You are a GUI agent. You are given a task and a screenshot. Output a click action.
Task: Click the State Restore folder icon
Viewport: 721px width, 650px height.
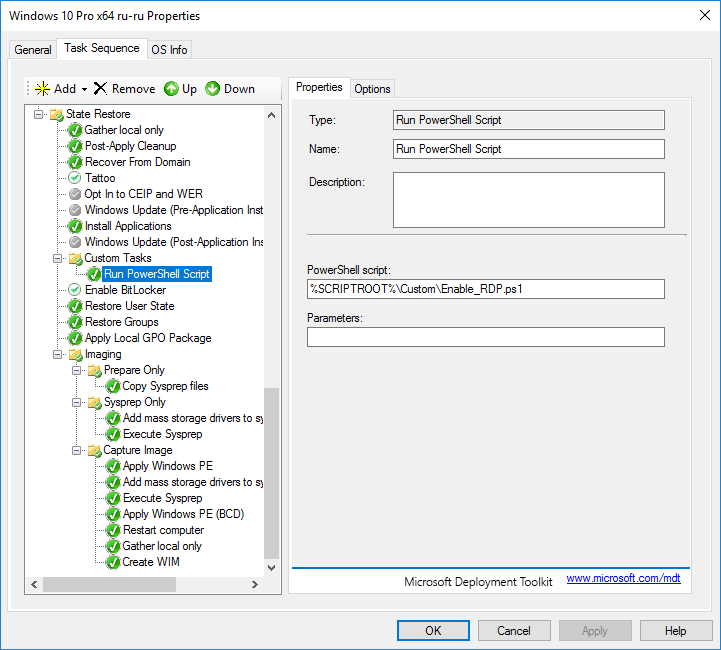[x=57, y=114]
